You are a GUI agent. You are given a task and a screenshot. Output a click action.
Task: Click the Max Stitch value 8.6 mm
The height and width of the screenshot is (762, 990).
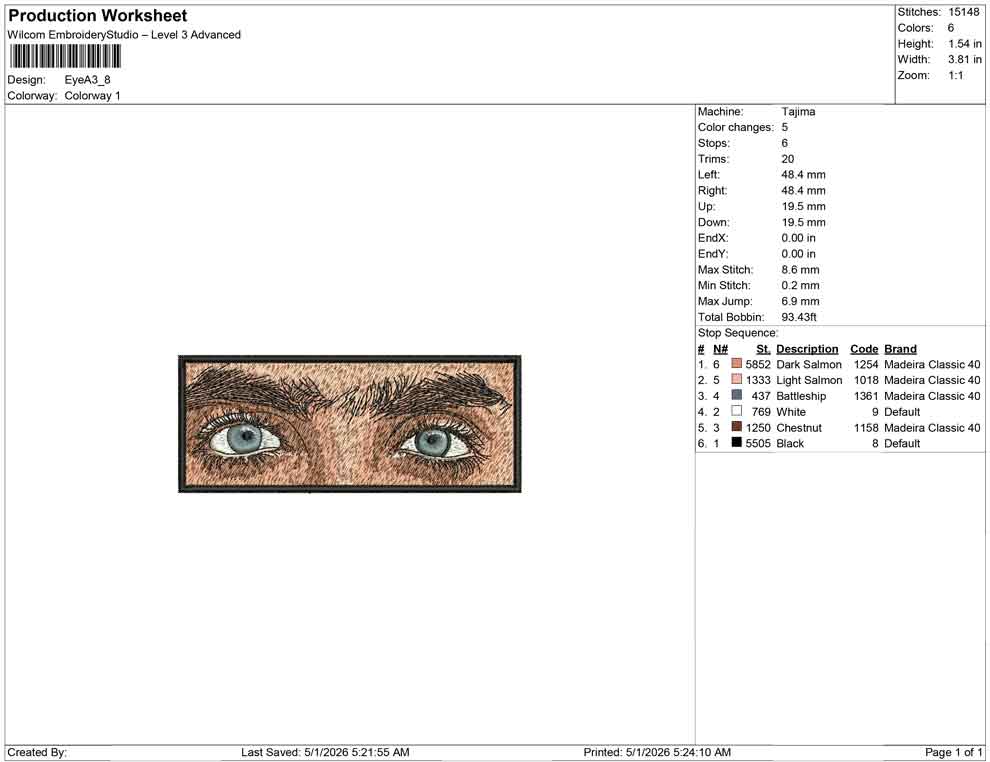point(801,270)
